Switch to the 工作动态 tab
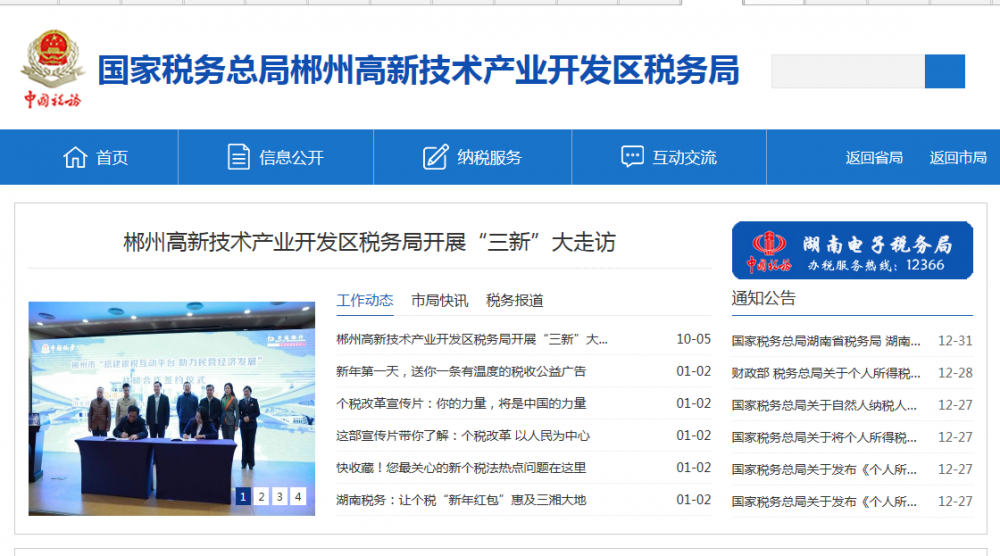 (365, 300)
